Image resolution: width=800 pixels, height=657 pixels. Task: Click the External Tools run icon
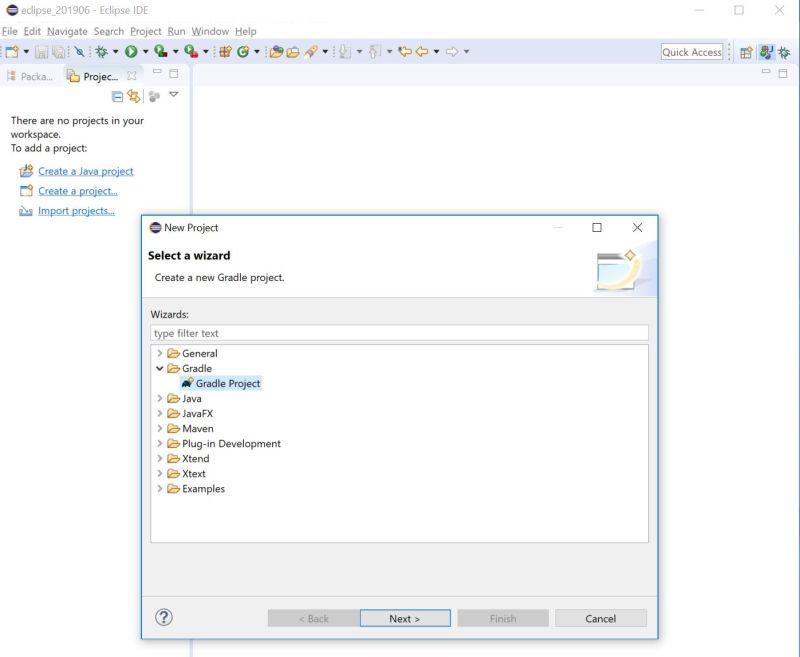point(191,52)
